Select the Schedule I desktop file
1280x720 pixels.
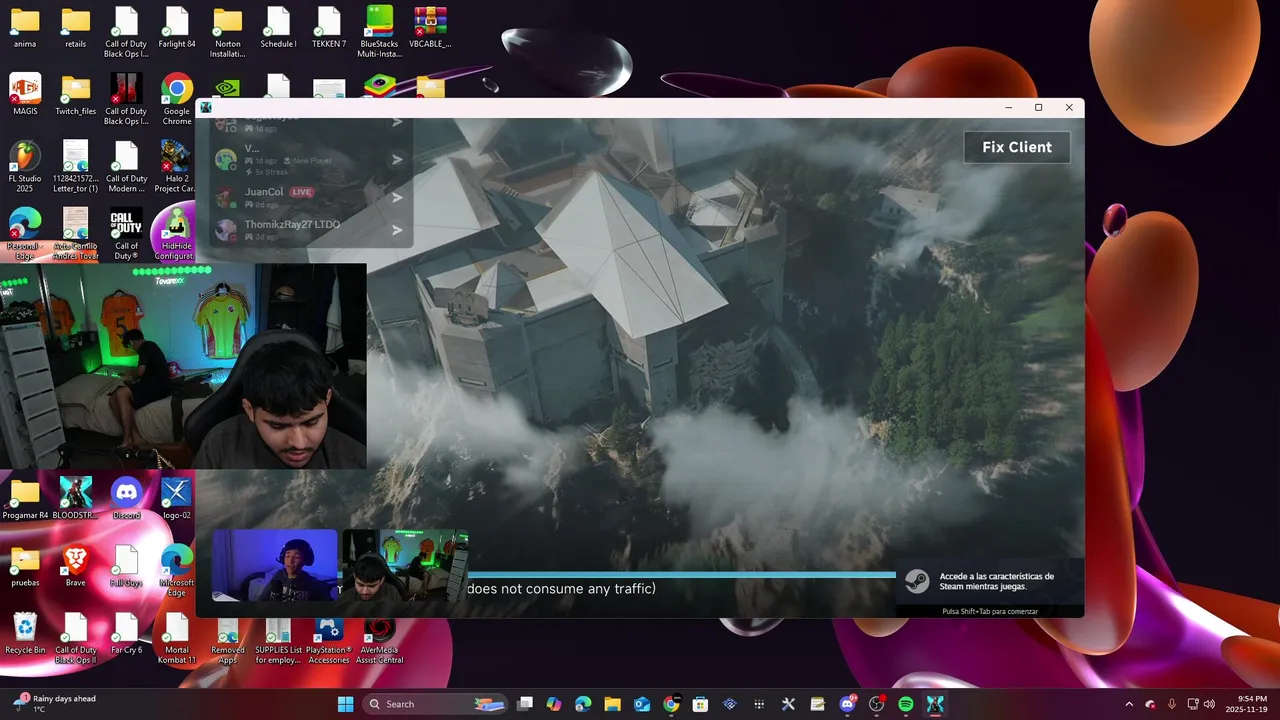[x=278, y=28]
